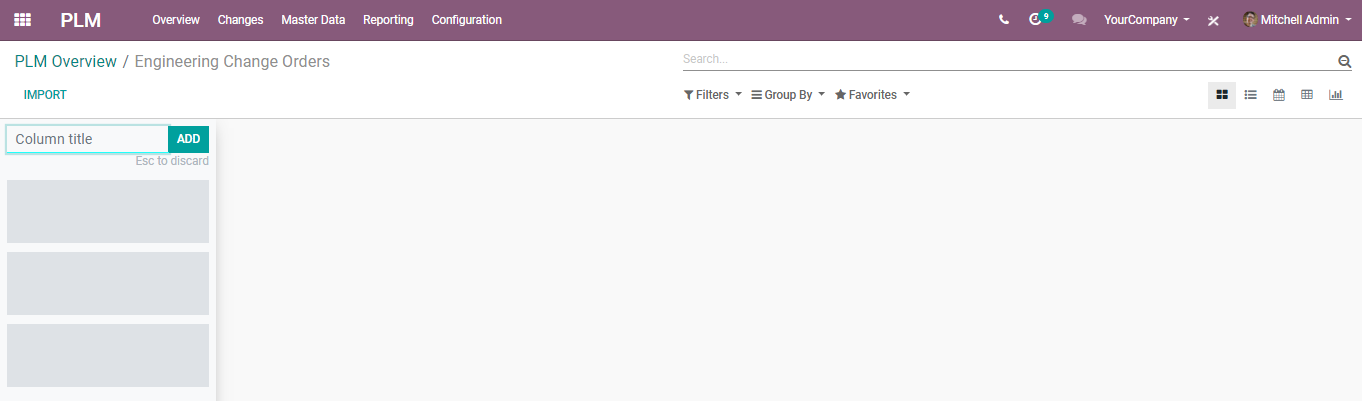Viewport: 1362px width, 401px height.
Task: Click the Import button
Action: (45, 95)
